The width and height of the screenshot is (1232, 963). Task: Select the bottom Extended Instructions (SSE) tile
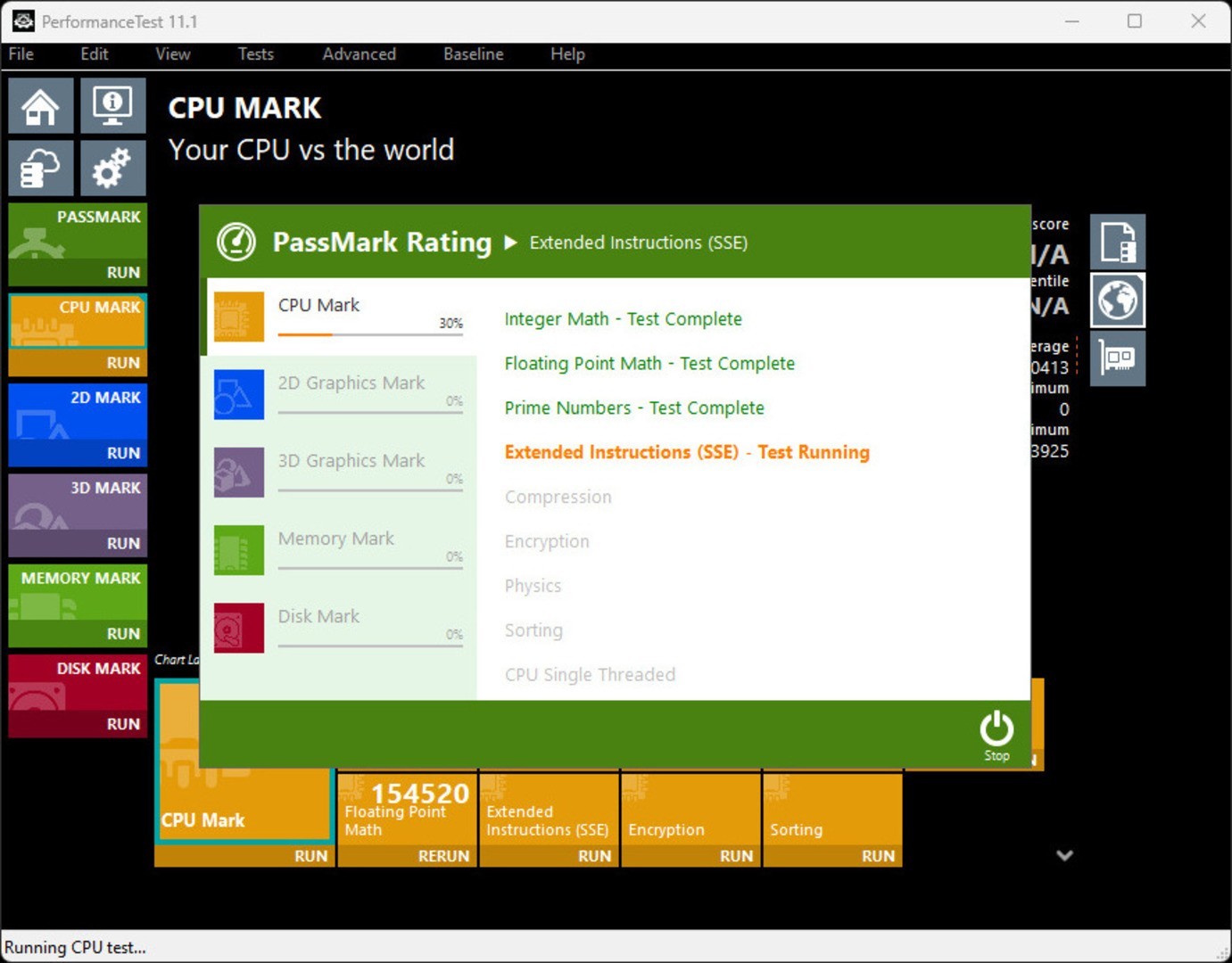549,810
